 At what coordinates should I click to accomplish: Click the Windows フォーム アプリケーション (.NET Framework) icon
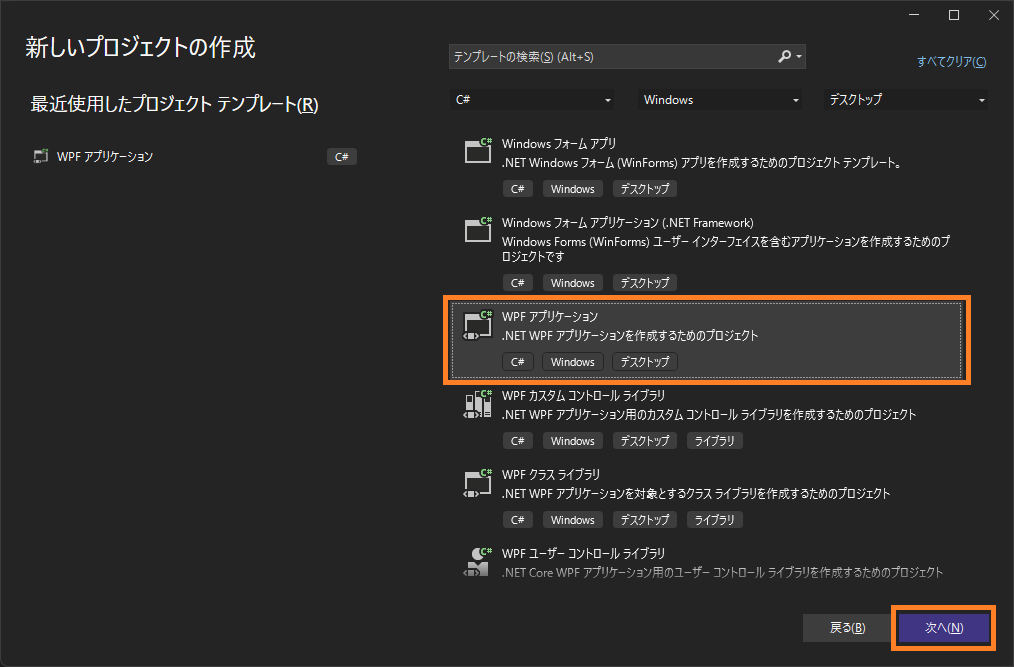478,229
